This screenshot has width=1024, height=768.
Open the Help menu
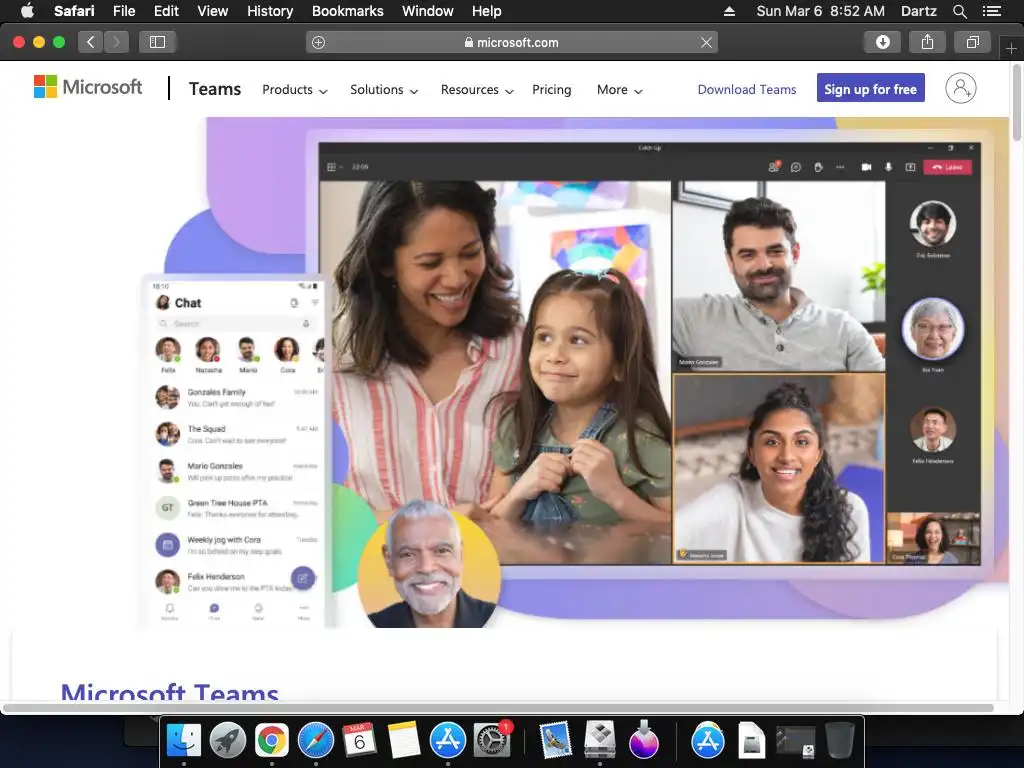pos(487,11)
